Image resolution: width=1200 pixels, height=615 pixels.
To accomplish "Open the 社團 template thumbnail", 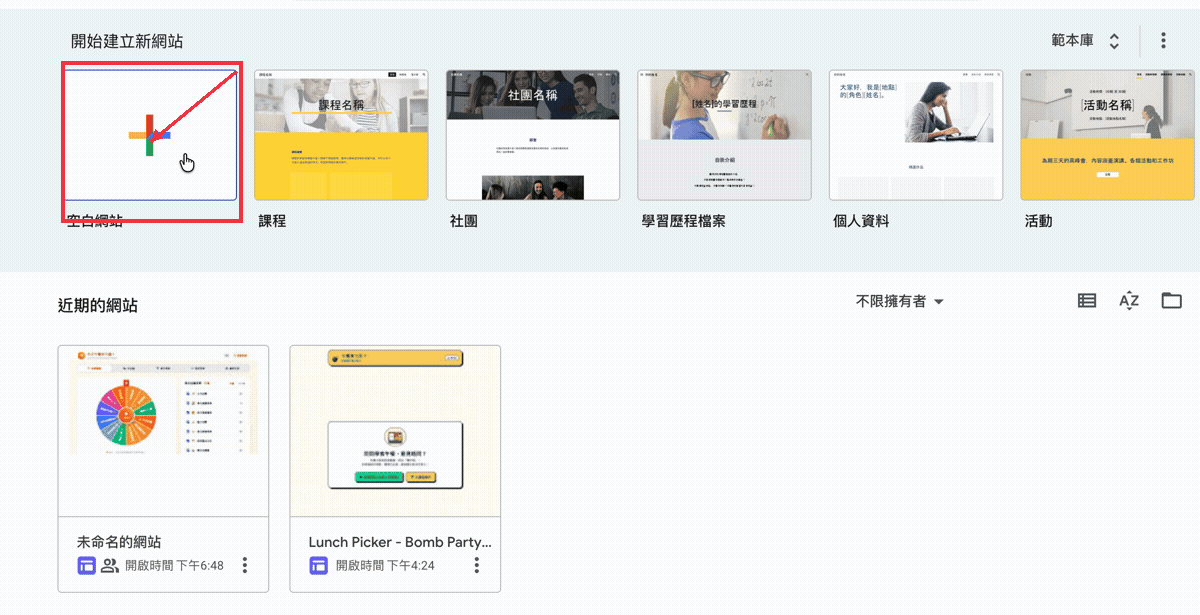I will [533, 135].
